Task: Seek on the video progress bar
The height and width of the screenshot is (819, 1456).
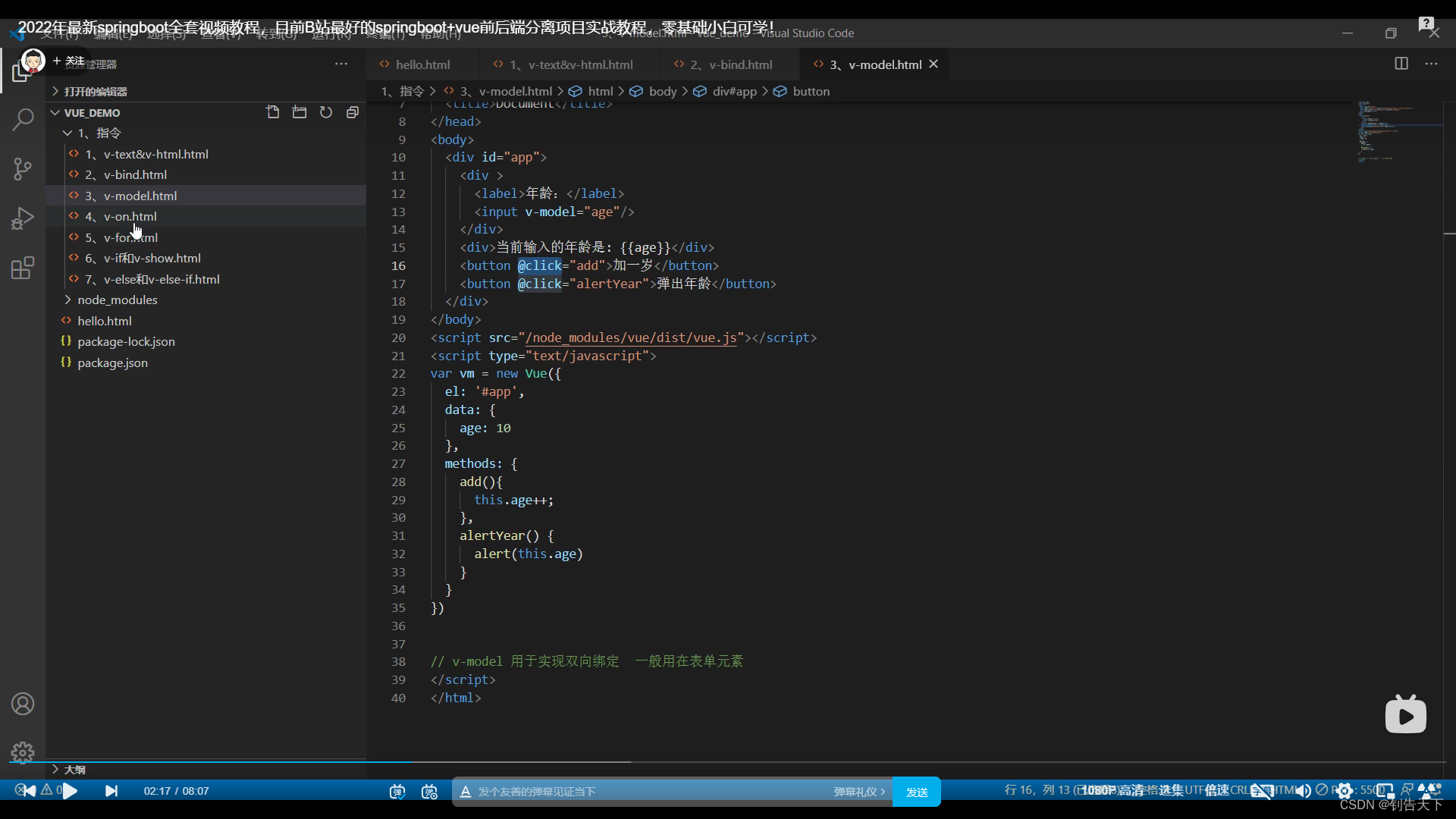Action: coord(728,761)
